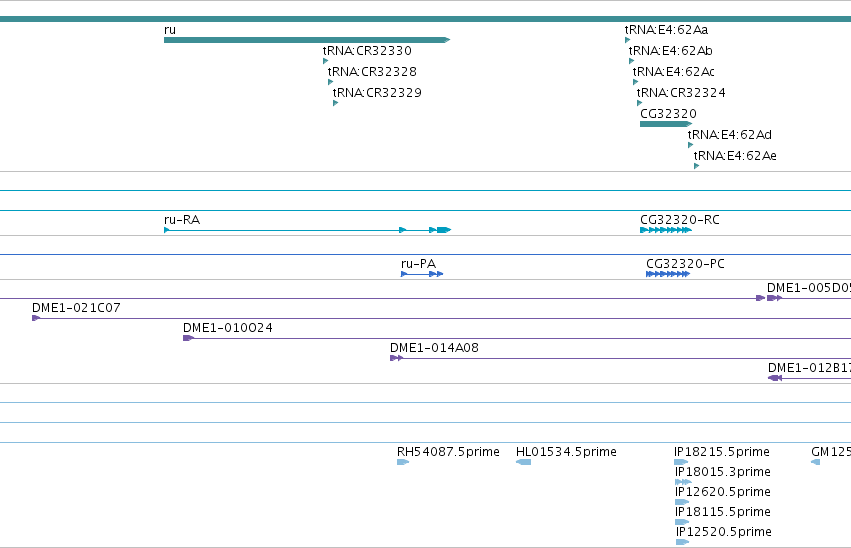Select the CG32320 gene bar
This screenshot has height=548, width=851.
click(666, 124)
